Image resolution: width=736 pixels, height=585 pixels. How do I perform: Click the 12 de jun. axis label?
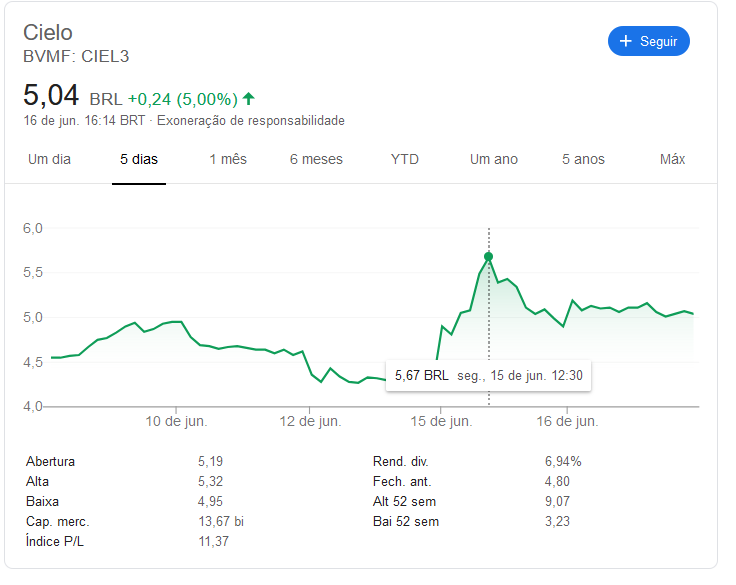(310, 421)
